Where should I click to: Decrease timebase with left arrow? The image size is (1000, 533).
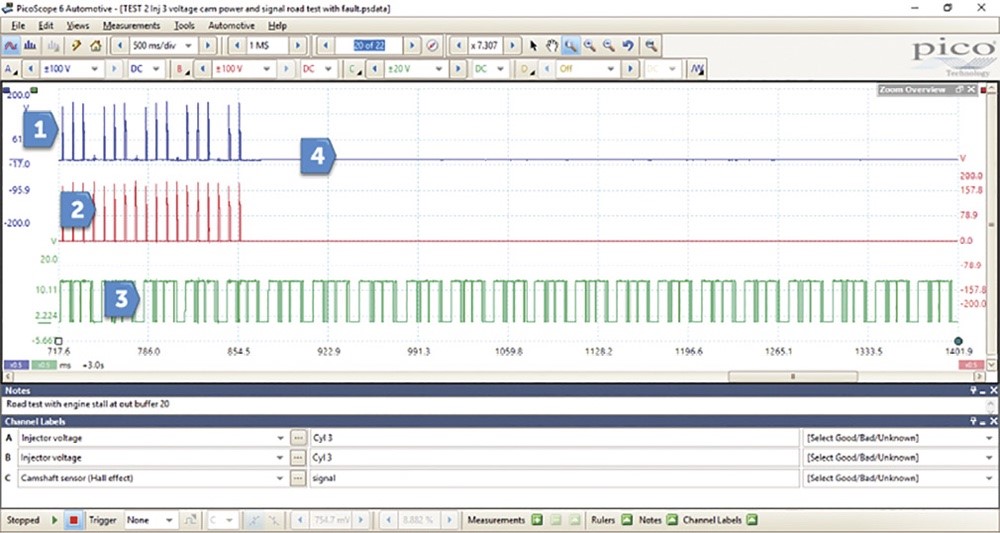pos(119,46)
